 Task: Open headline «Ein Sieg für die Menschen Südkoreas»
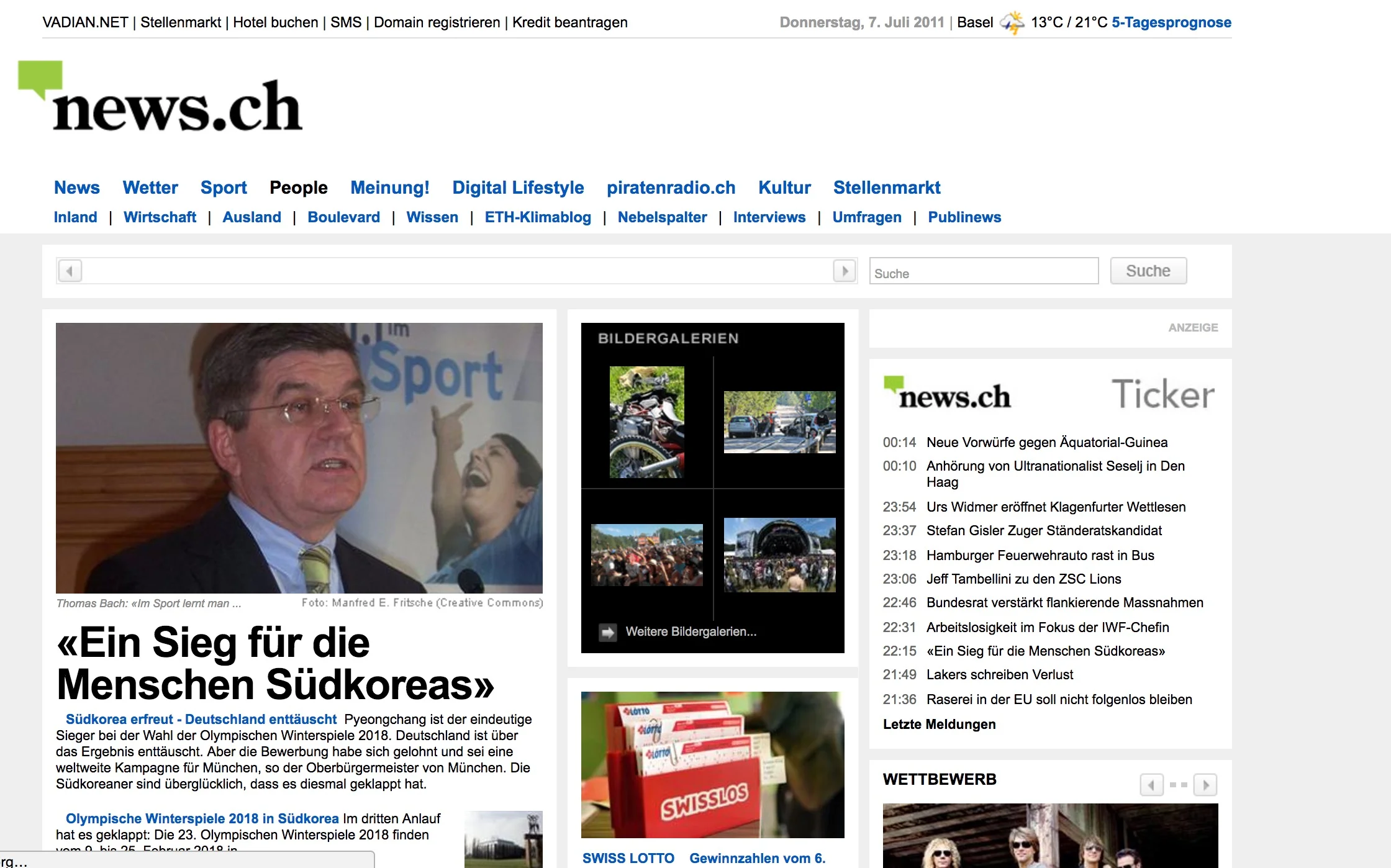tap(275, 663)
